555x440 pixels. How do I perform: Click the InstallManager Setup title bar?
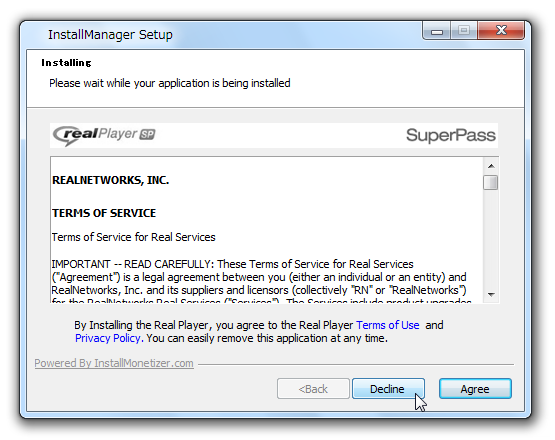(227, 35)
